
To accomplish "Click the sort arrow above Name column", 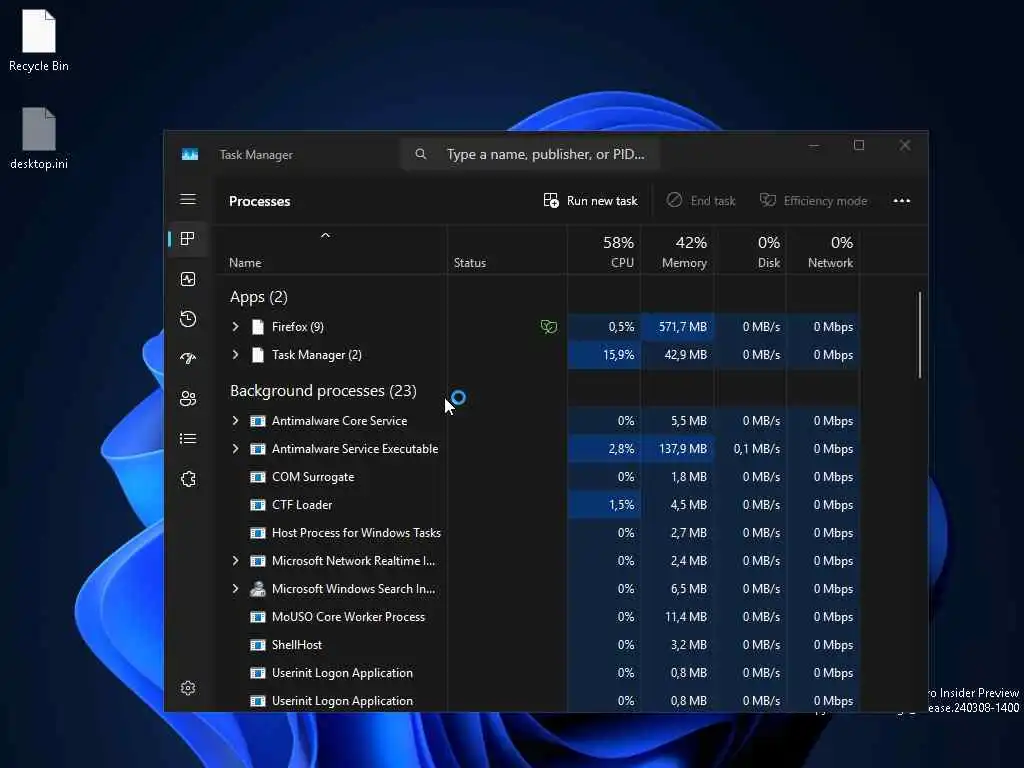I will [x=325, y=235].
